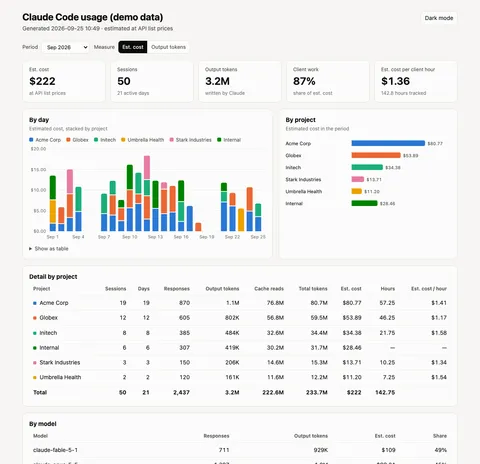Image resolution: width=480 pixels, height=464 pixels.
Task: Click Days column header
Action: coord(144,289)
